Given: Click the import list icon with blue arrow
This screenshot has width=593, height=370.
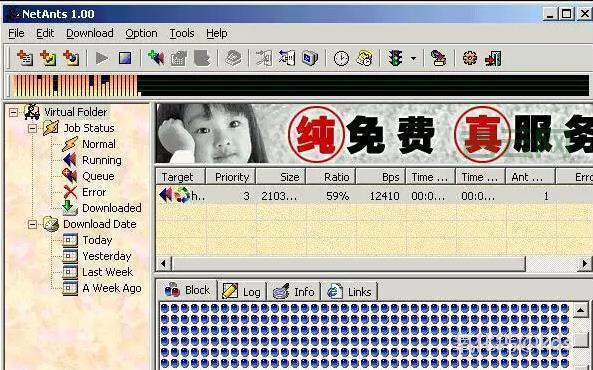Looking at the screenshot, I should tap(287, 58).
